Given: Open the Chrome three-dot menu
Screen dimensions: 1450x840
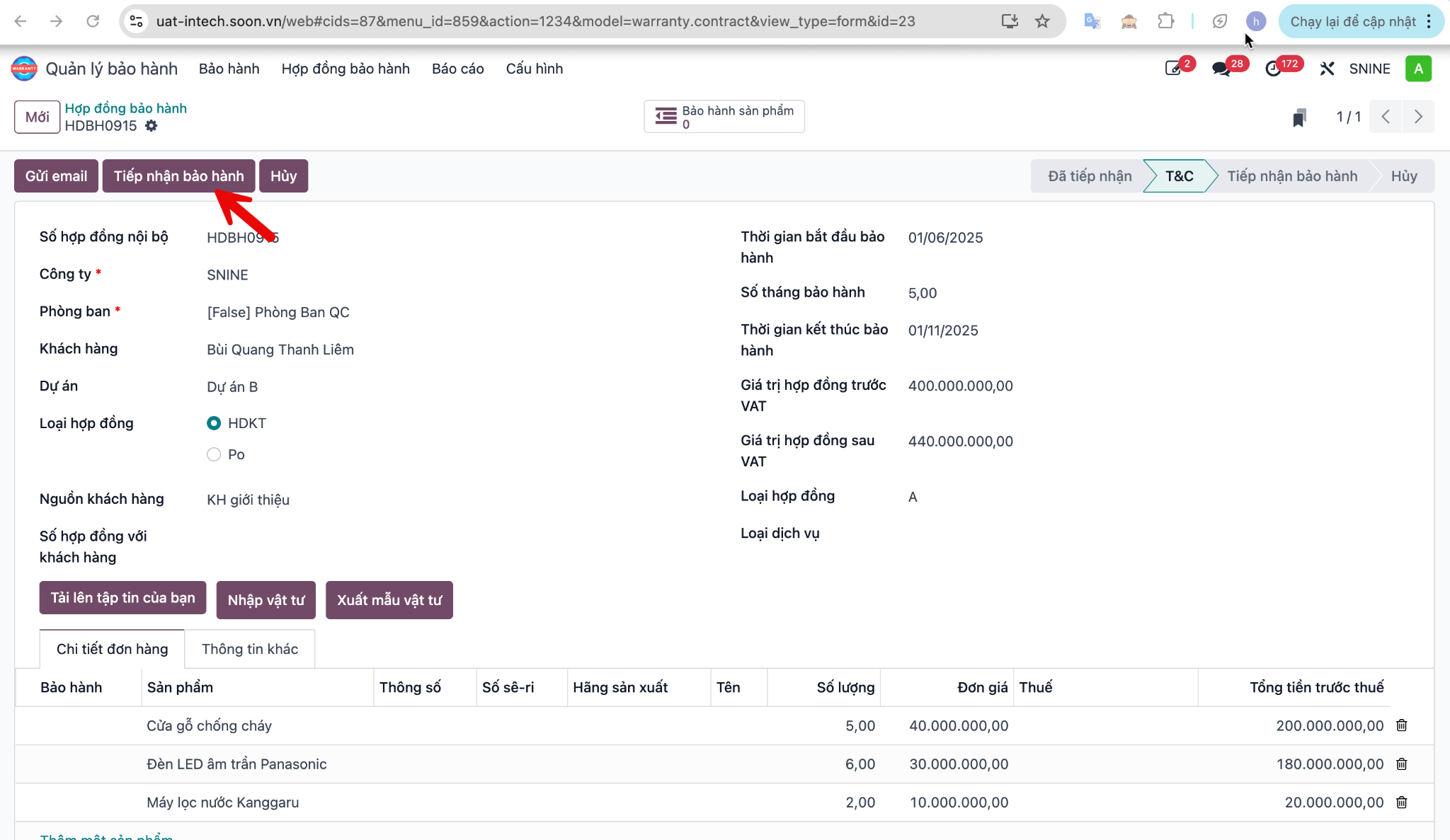Looking at the screenshot, I should pyautogui.click(x=1429, y=21).
